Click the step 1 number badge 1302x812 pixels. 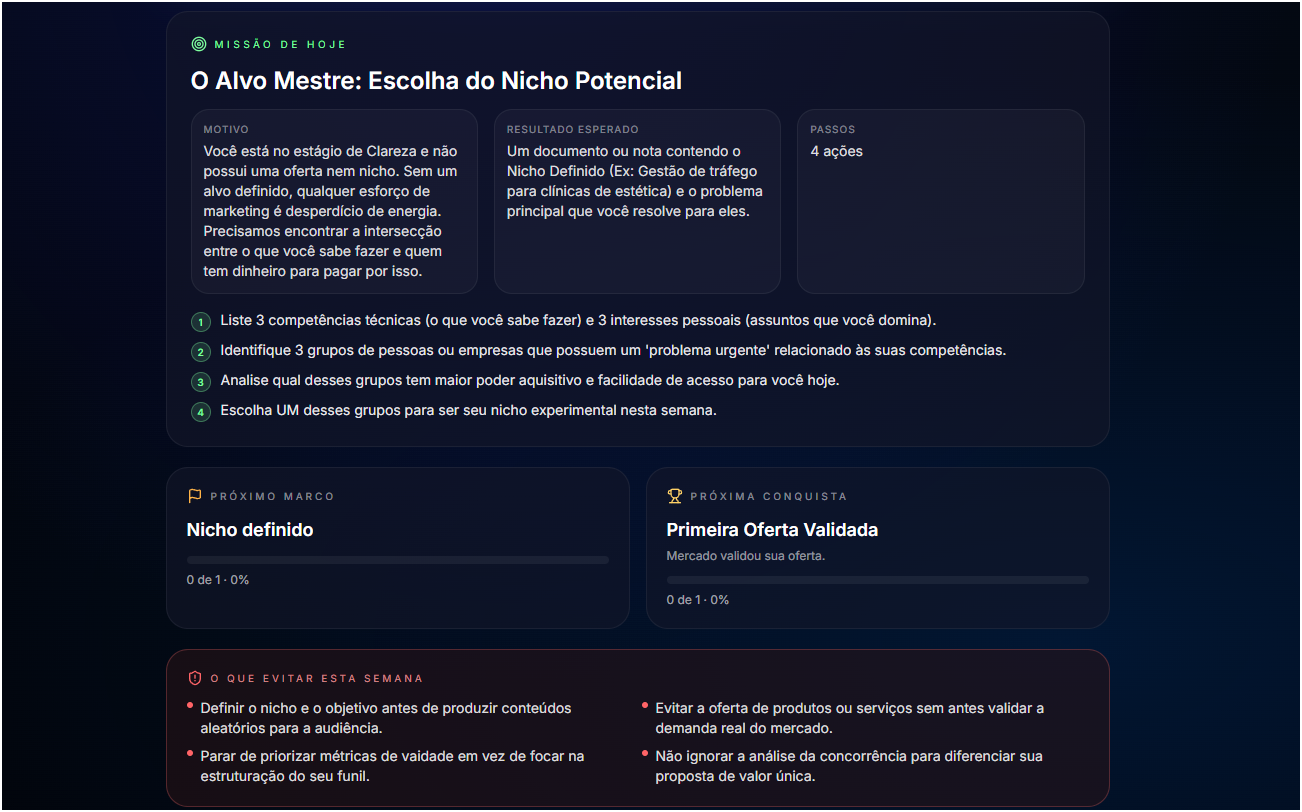tap(201, 322)
